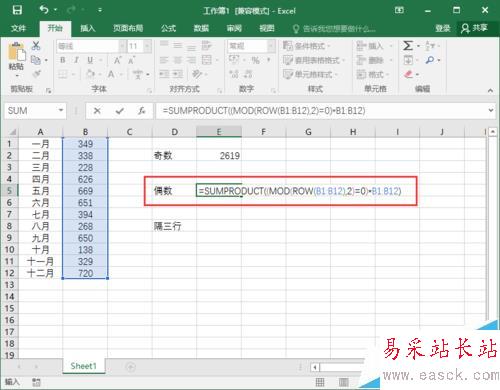Switch to the 公式 (Formulas) ribbon tab
This screenshot has height=390, width=500.
coord(168,28)
